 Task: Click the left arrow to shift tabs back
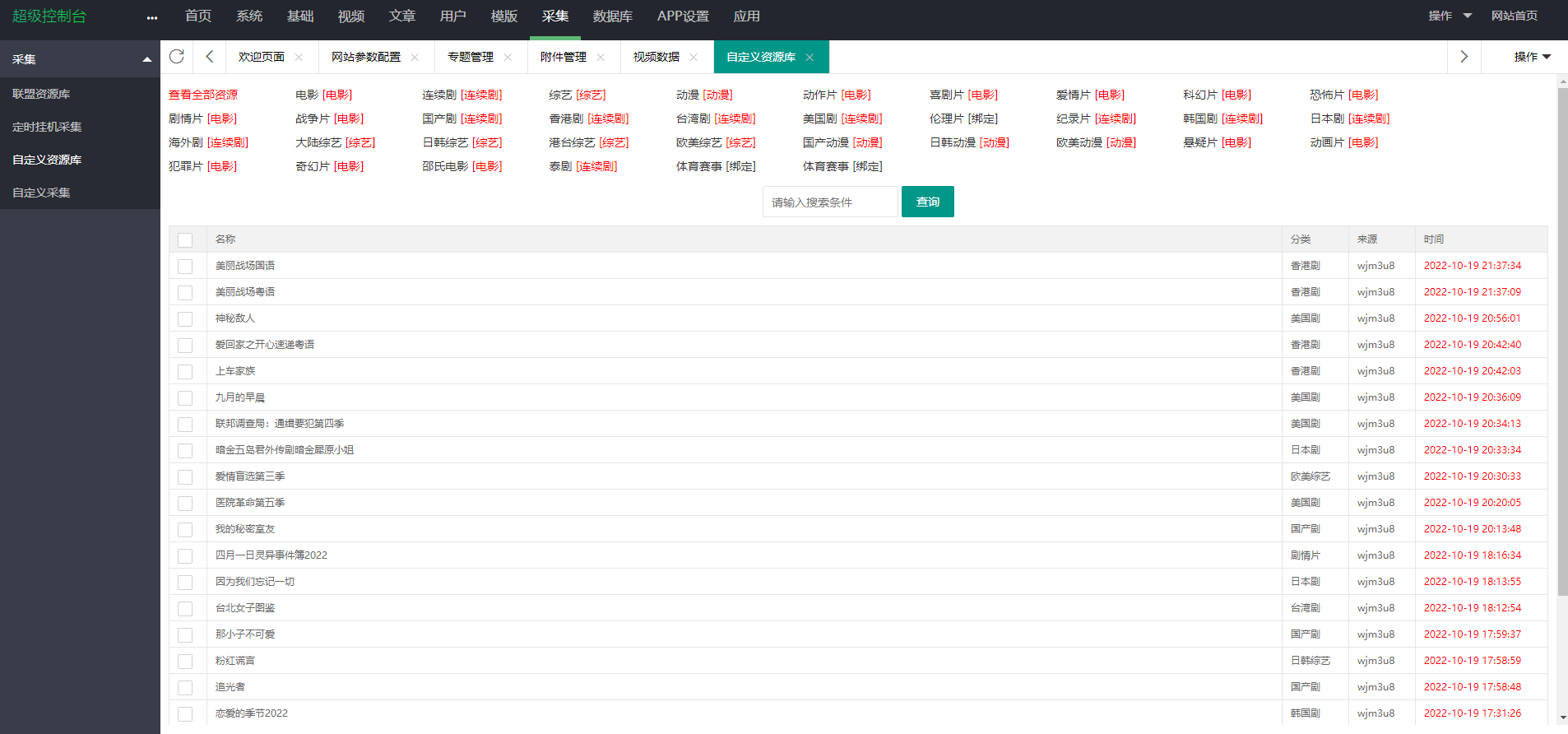pos(210,57)
